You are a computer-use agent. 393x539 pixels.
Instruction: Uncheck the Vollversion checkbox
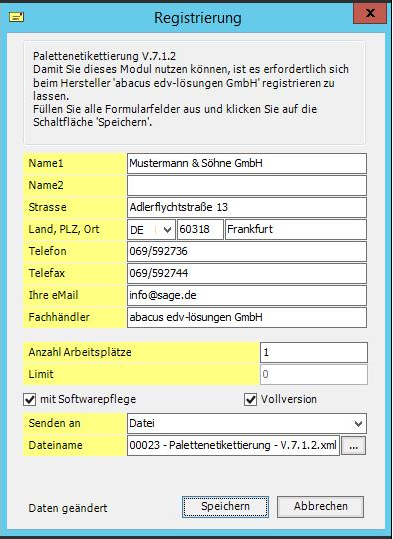(x=250, y=400)
